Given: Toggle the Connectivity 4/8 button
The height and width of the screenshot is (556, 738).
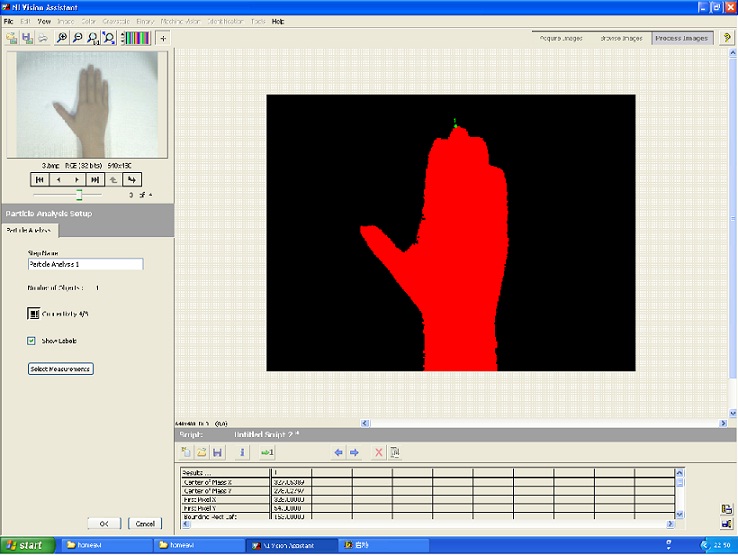Looking at the screenshot, I should pos(33,313).
